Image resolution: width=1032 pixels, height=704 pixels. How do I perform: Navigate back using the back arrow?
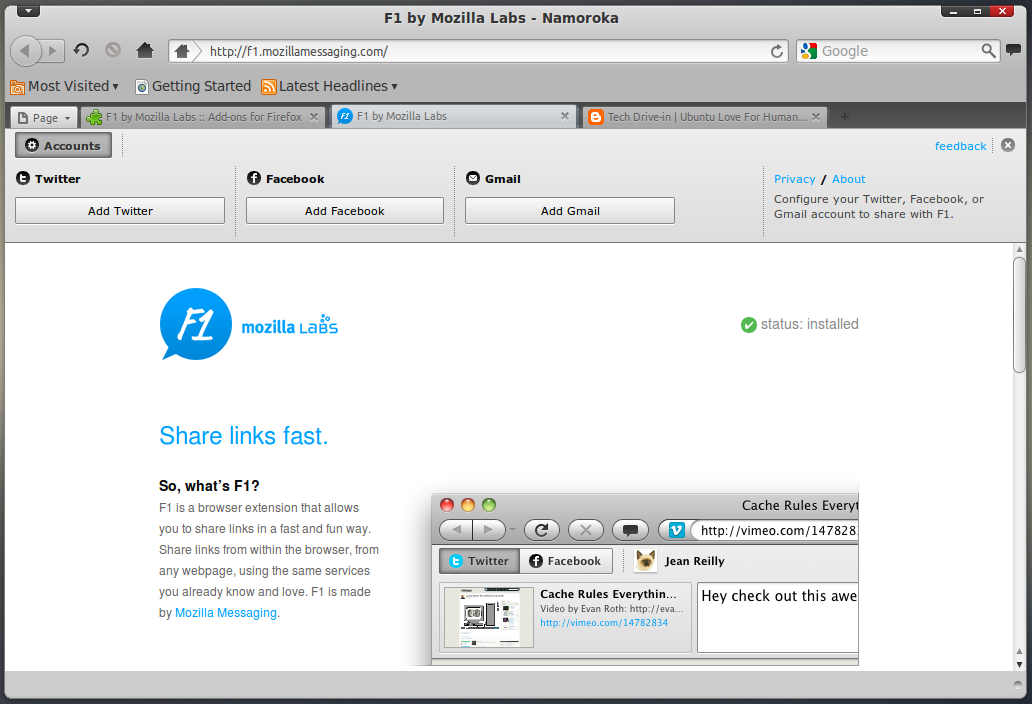click(x=25, y=50)
